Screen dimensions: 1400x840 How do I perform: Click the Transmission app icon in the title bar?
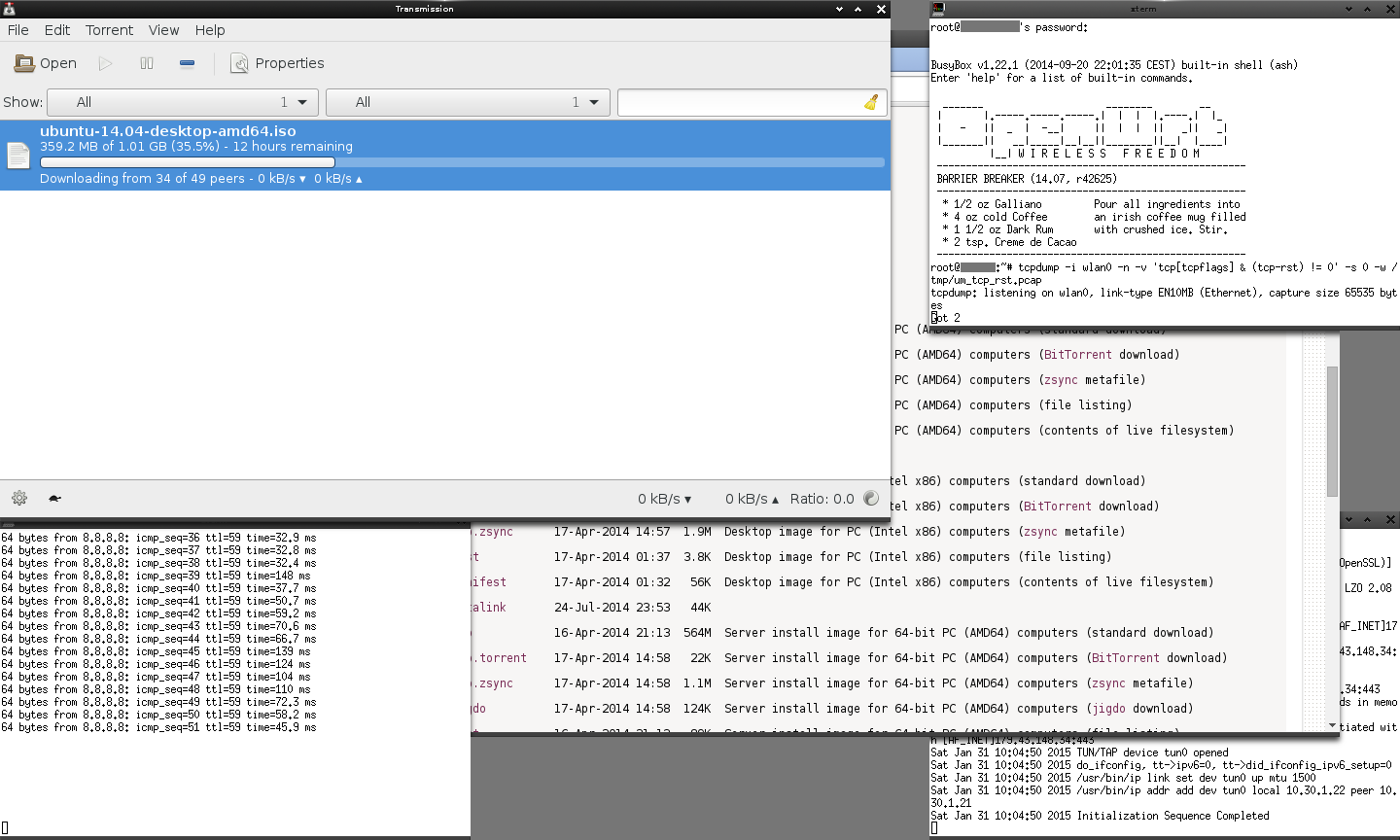coord(10,9)
